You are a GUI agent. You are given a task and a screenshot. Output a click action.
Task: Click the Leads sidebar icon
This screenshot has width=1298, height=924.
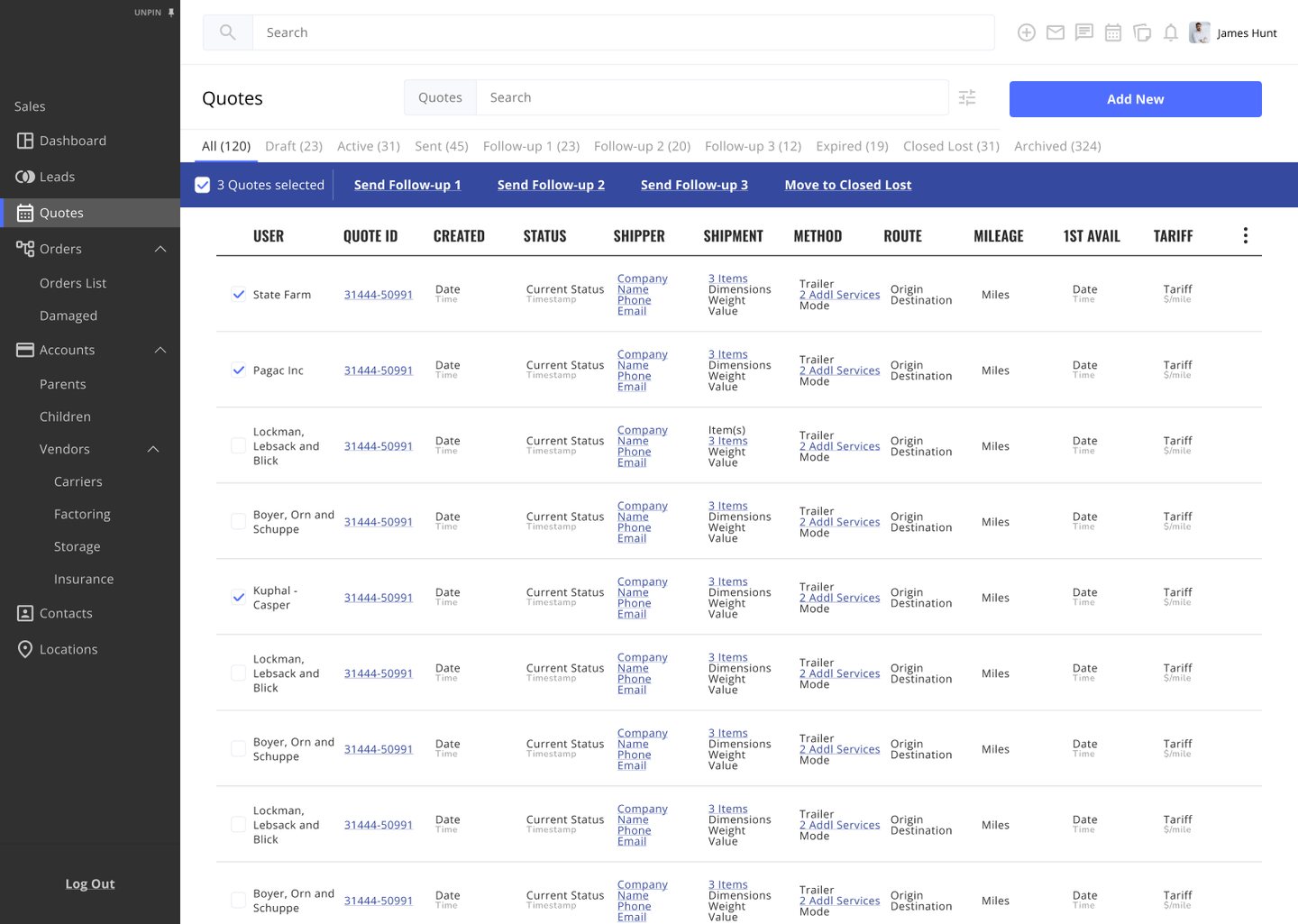coord(25,177)
